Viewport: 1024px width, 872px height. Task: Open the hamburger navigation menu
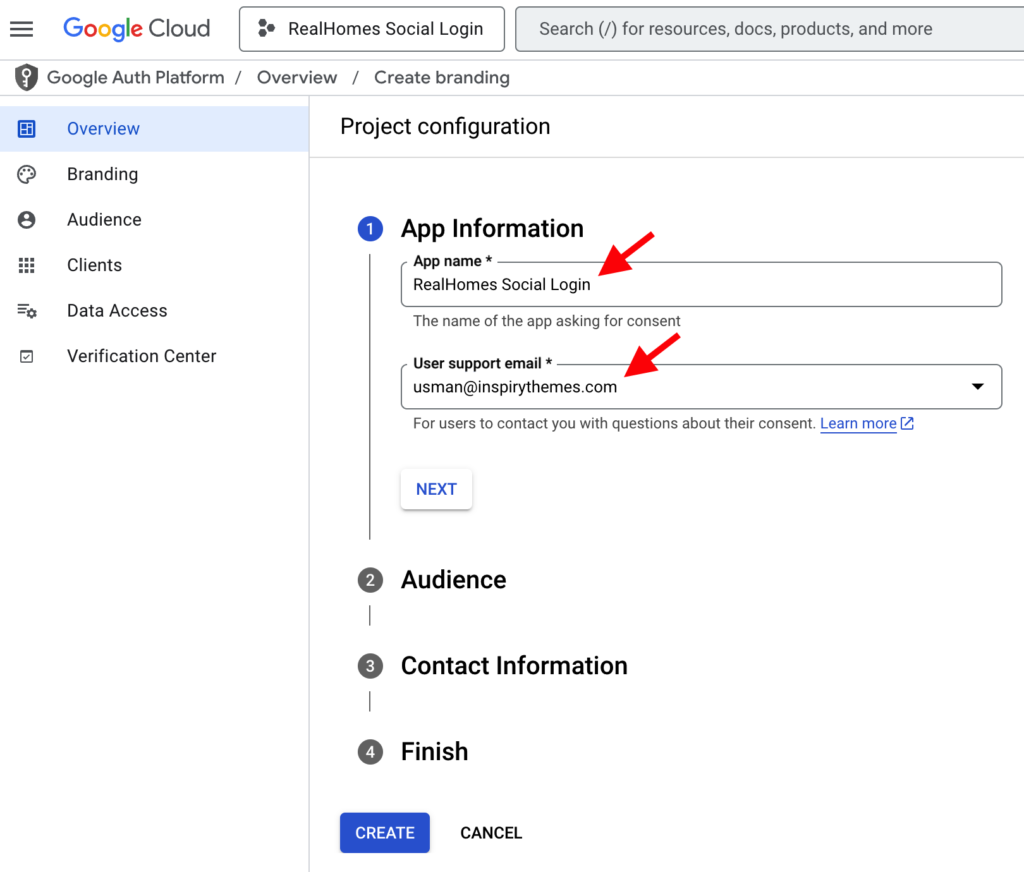[22, 29]
